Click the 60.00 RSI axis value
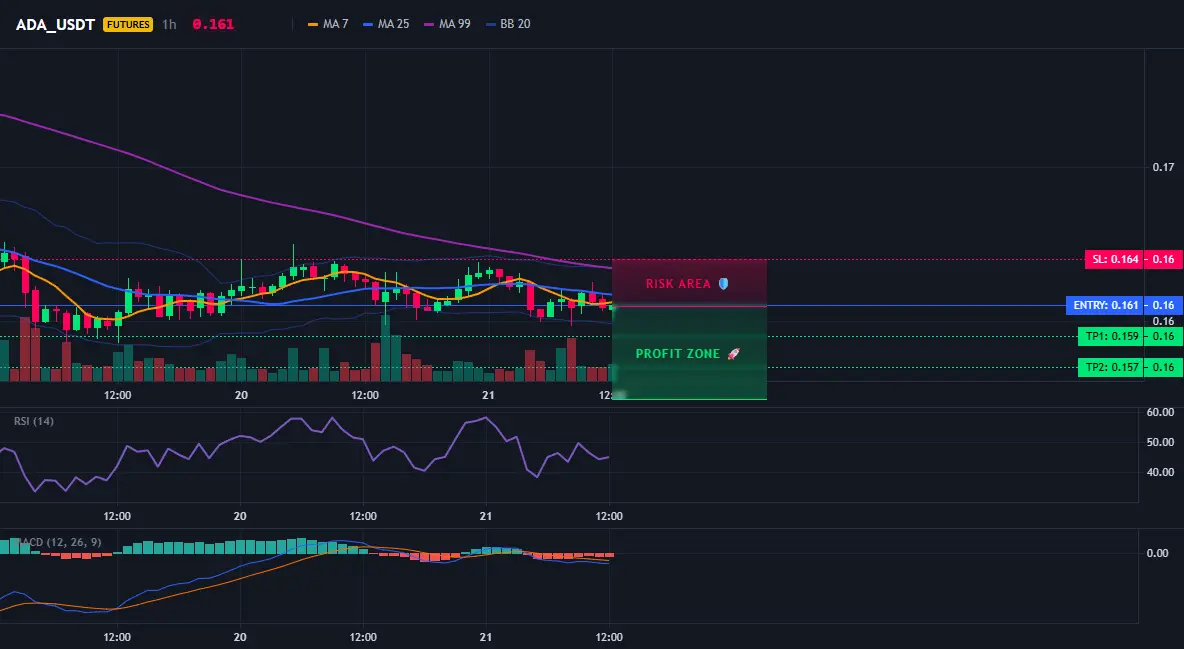This screenshot has width=1184, height=649. pos(1161,412)
